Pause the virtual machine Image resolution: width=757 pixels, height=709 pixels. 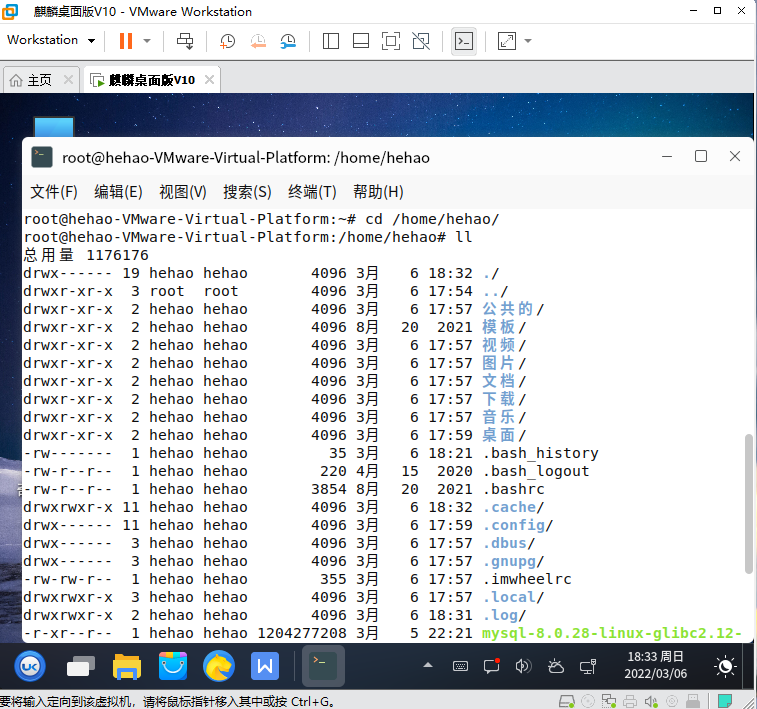[126, 41]
